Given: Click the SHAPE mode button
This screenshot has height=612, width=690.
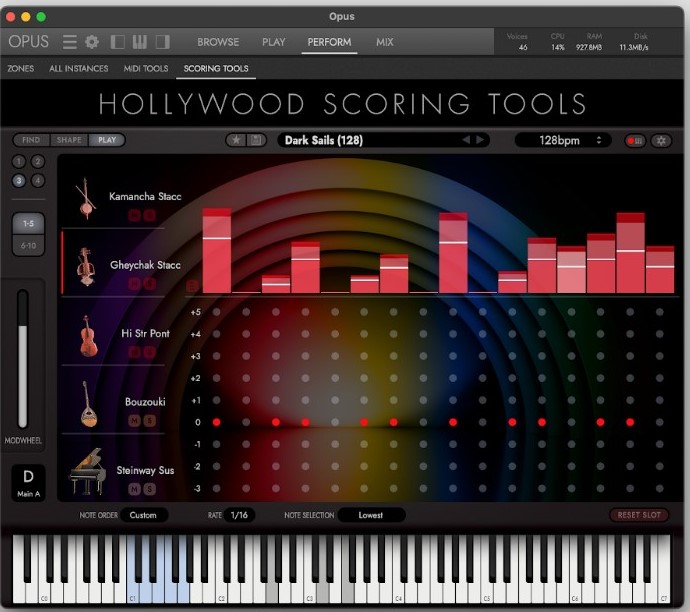Looking at the screenshot, I should pyautogui.click(x=69, y=140).
